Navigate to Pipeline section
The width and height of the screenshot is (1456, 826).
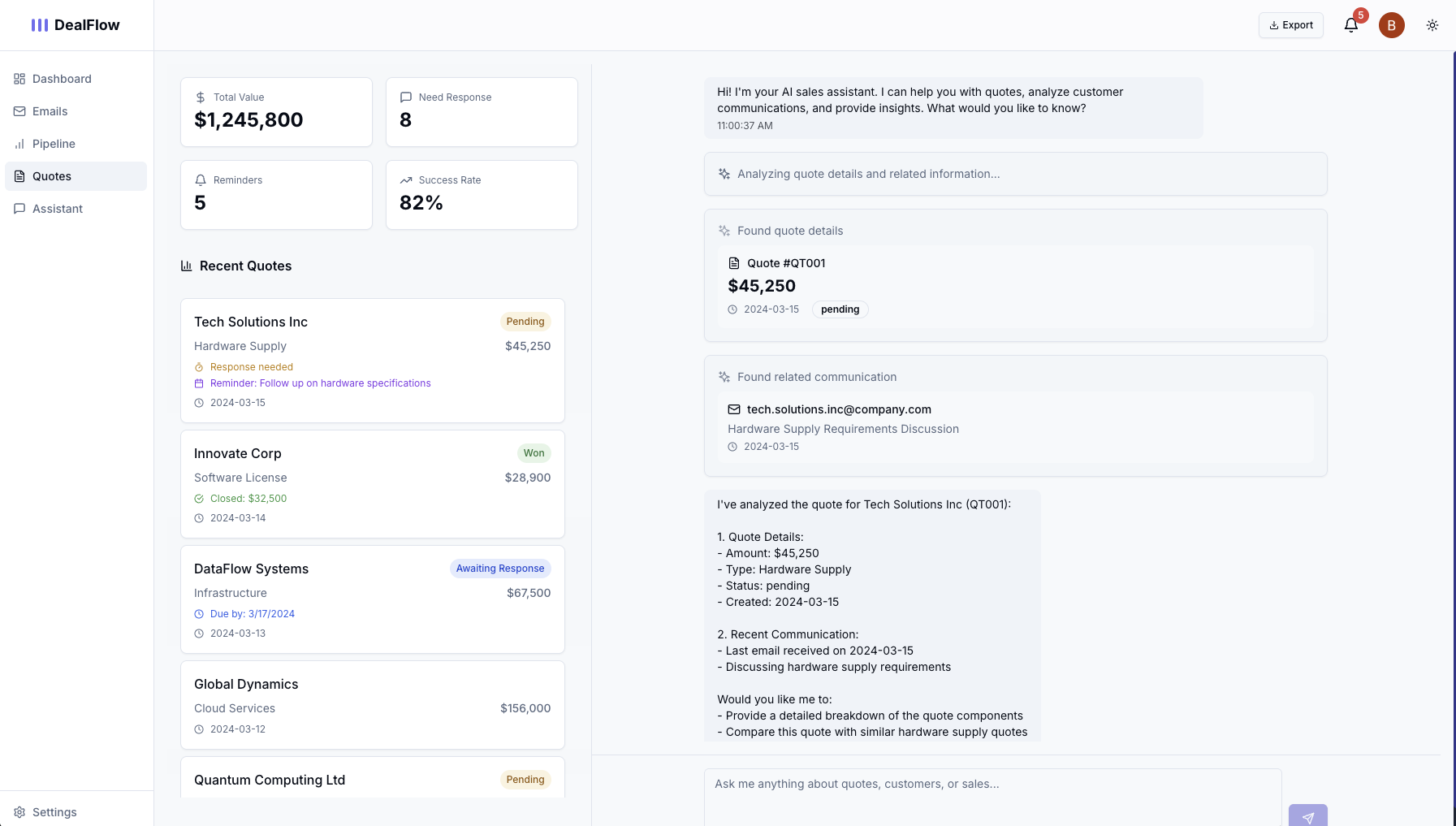54,144
